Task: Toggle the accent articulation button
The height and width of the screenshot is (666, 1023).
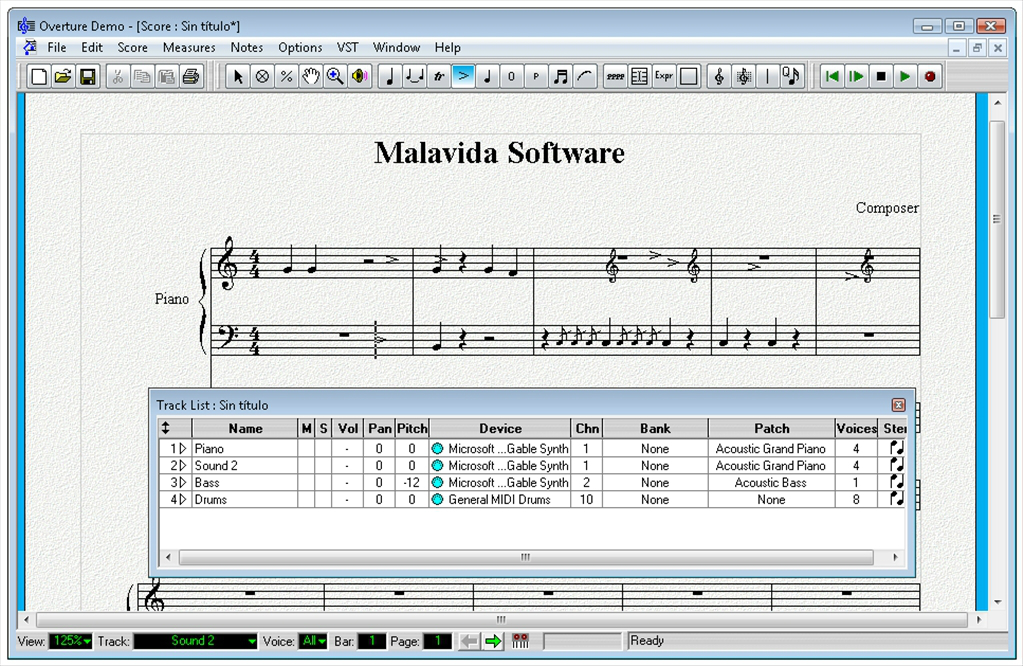Action: tap(463, 76)
